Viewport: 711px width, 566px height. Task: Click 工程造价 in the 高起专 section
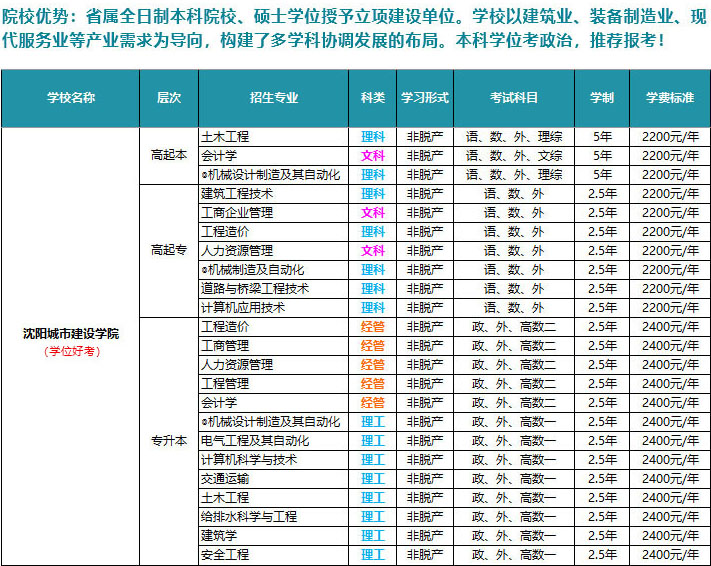click(x=225, y=232)
